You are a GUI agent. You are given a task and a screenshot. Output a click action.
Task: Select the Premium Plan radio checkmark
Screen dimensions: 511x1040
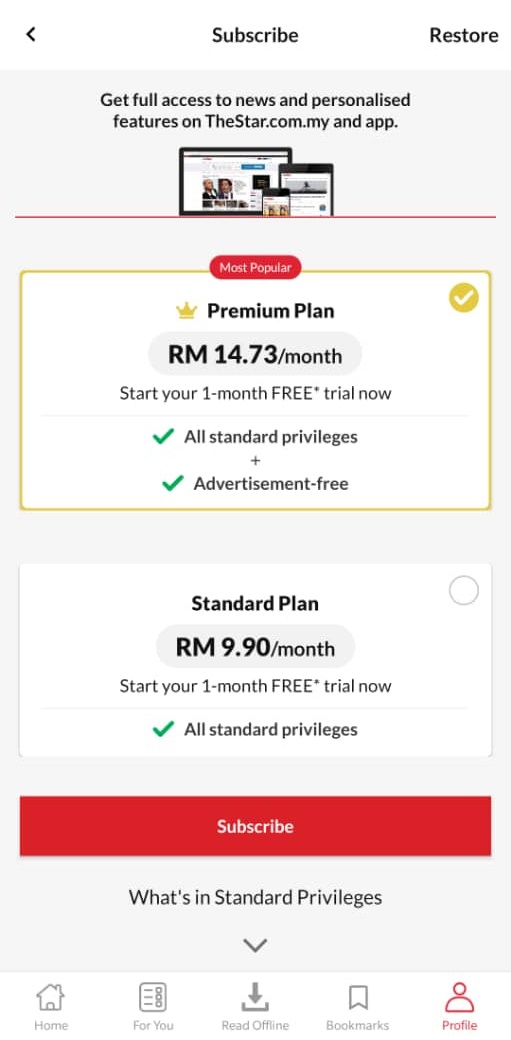tap(463, 298)
